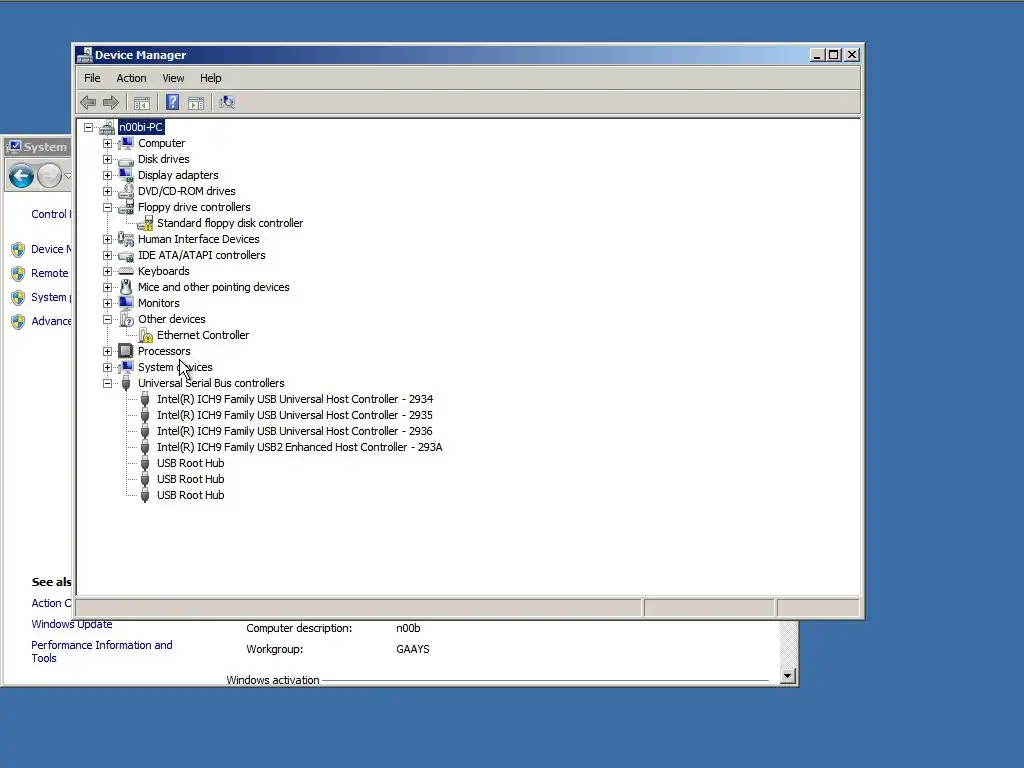Open the File menu
Viewport: 1024px width, 768px height.
[x=92, y=78]
